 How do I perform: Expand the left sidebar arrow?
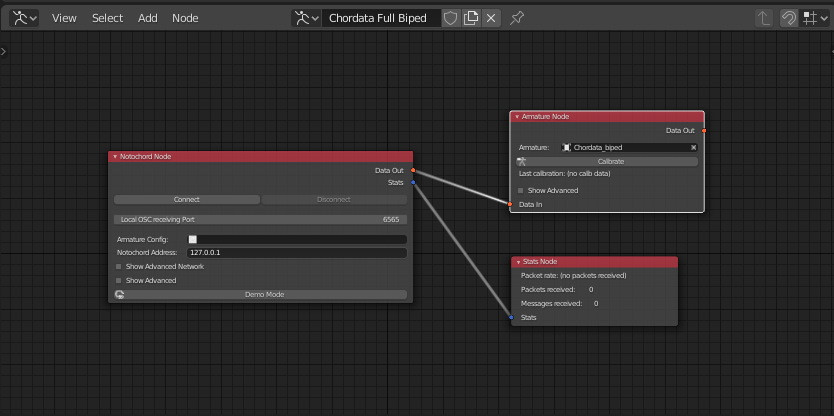tap(3, 51)
